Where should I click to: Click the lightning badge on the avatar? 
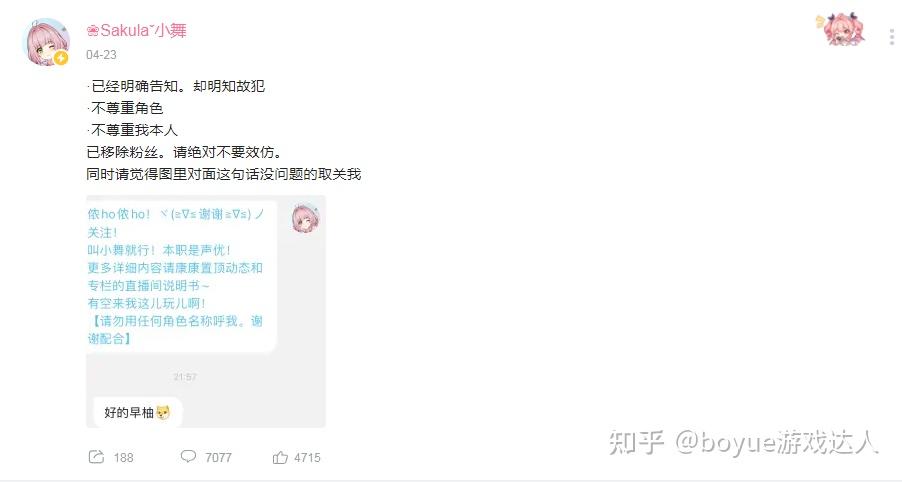point(61,58)
